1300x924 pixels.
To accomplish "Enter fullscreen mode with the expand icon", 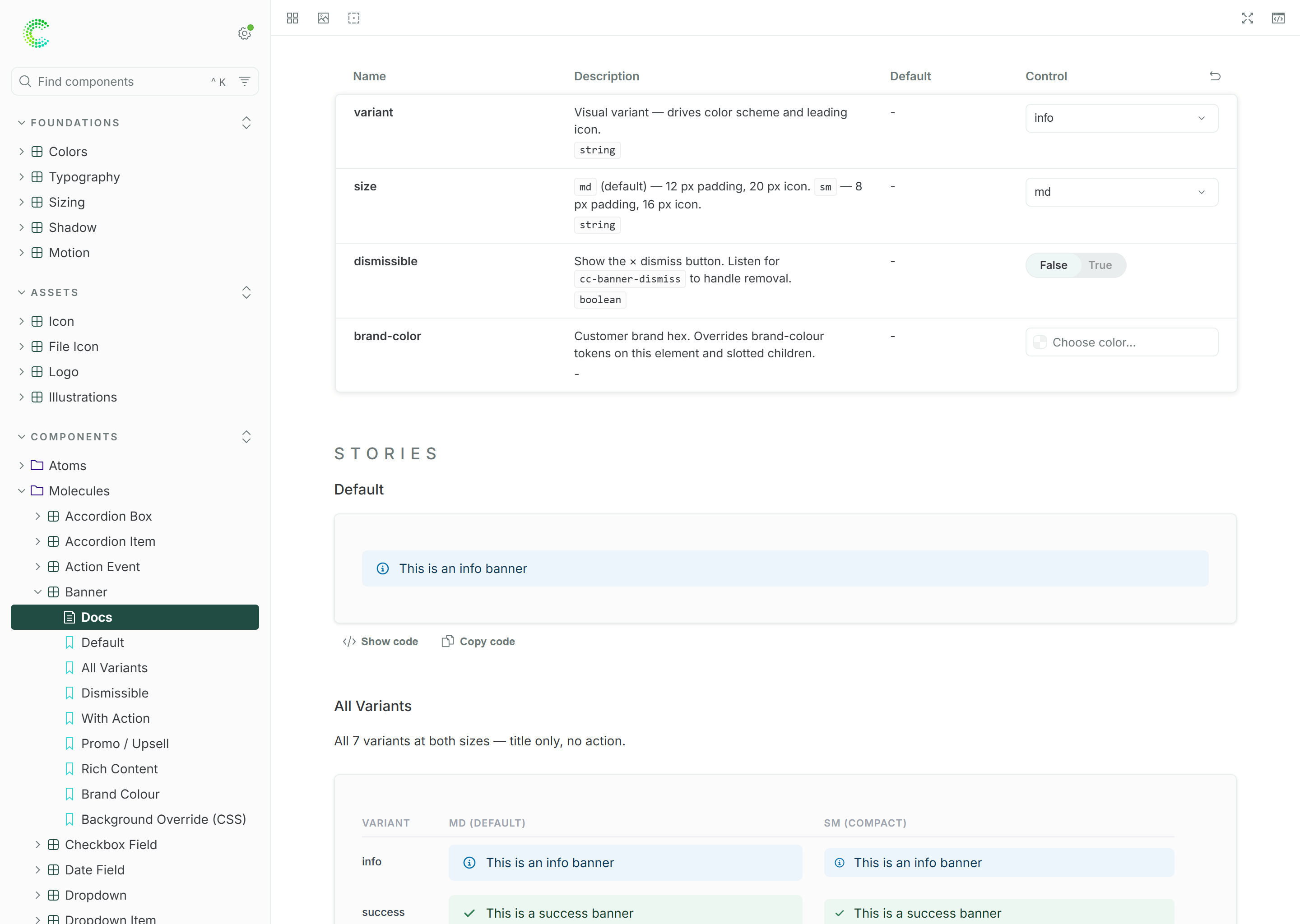I will 1248,18.
